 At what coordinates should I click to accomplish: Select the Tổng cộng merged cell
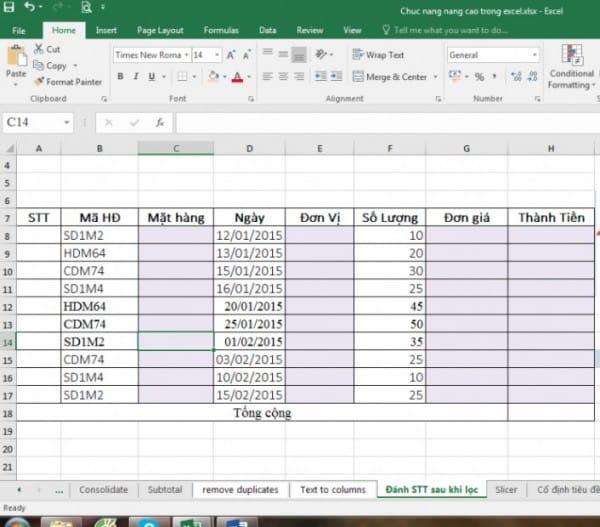262,413
